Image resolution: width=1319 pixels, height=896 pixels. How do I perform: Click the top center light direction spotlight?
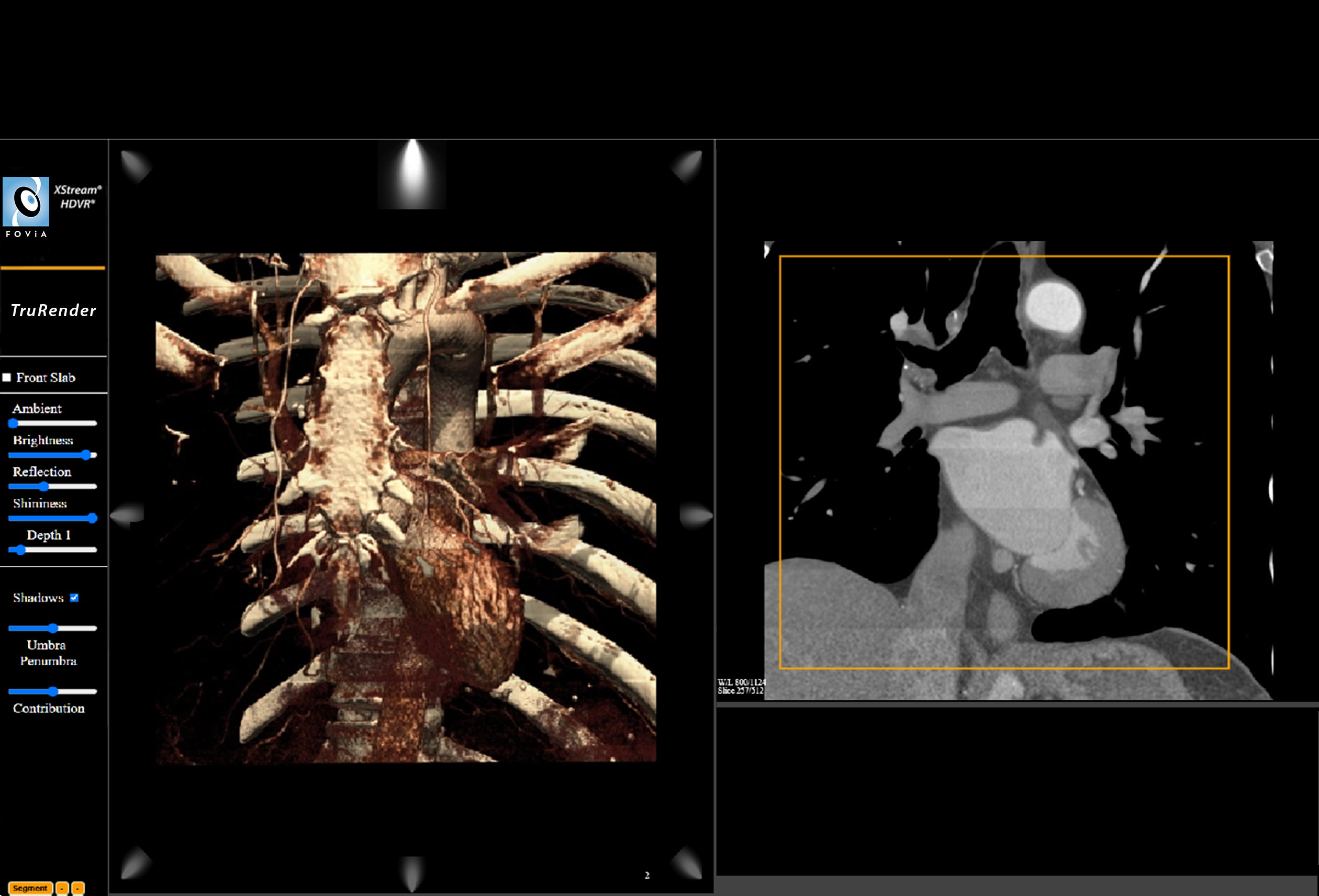412,174
